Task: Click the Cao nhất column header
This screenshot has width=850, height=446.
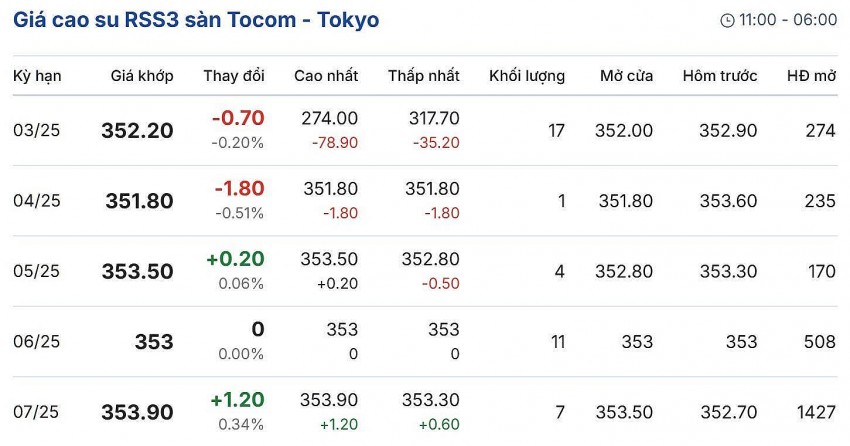Action: pyautogui.click(x=326, y=76)
